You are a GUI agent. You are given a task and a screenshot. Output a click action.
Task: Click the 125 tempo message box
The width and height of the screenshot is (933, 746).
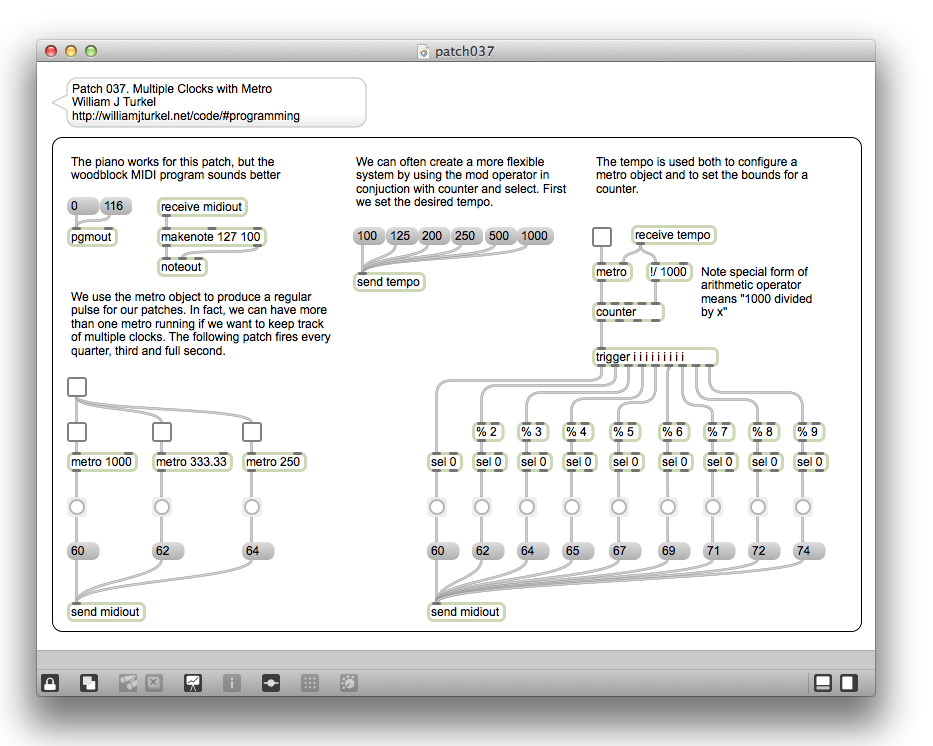[400, 236]
